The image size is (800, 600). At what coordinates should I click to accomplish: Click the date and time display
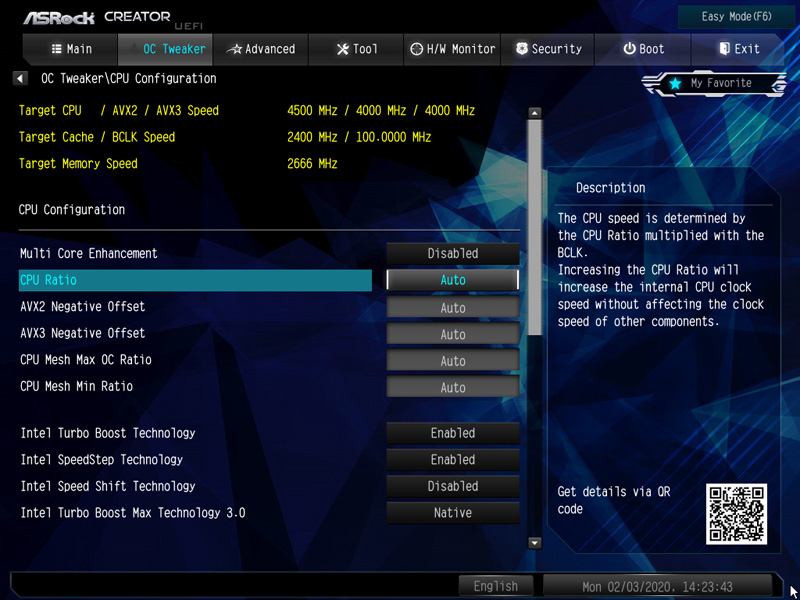(657, 586)
